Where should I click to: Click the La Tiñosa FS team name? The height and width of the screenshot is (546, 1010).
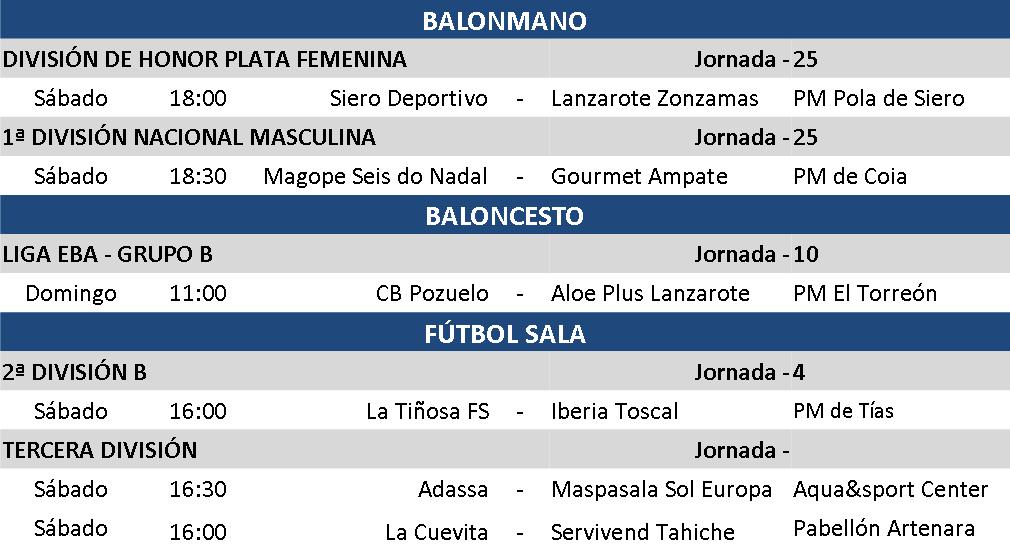pos(428,411)
